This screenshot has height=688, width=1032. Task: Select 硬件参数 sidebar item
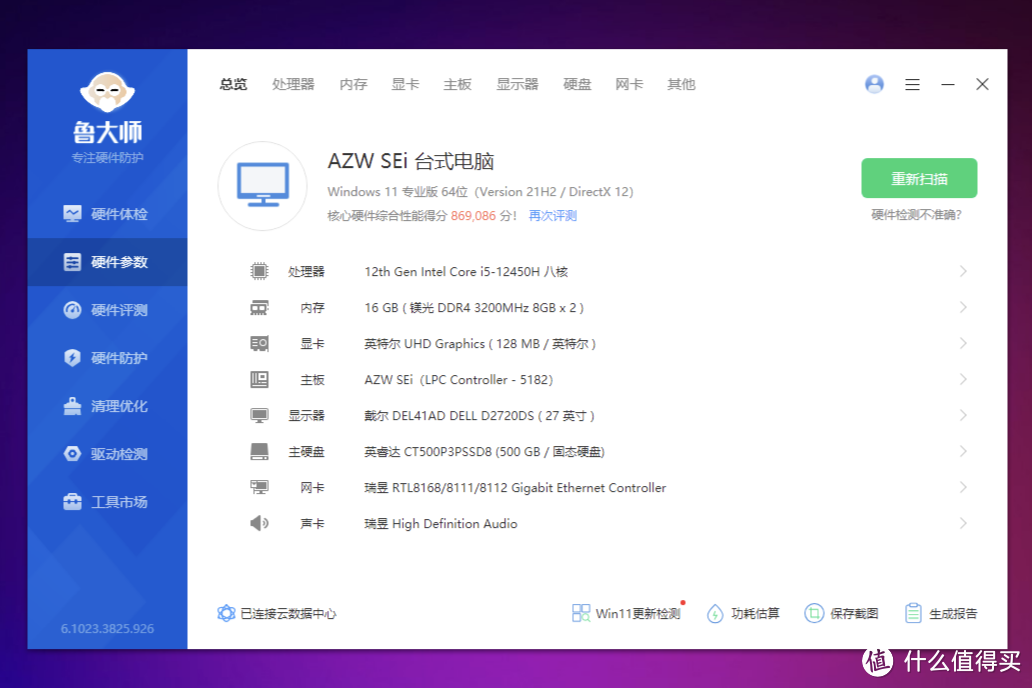point(107,262)
